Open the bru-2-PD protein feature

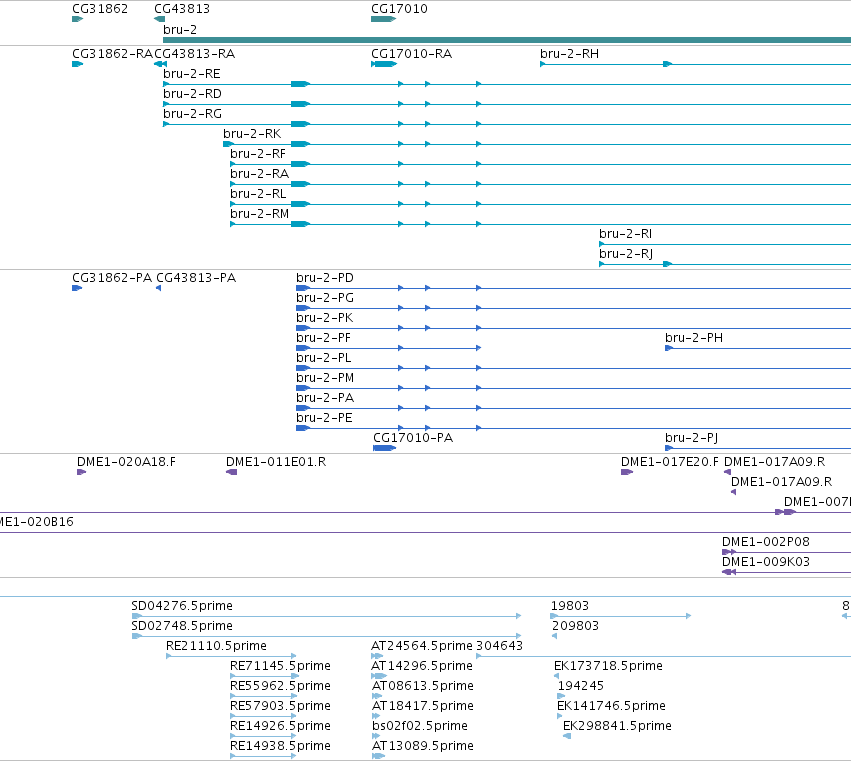[325, 278]
